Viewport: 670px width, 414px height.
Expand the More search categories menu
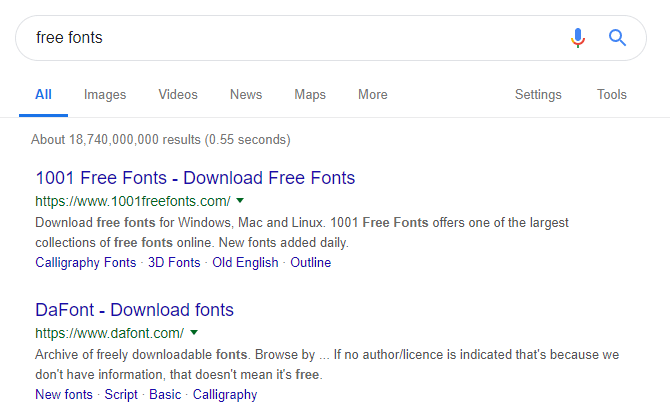tap(373, 94)
